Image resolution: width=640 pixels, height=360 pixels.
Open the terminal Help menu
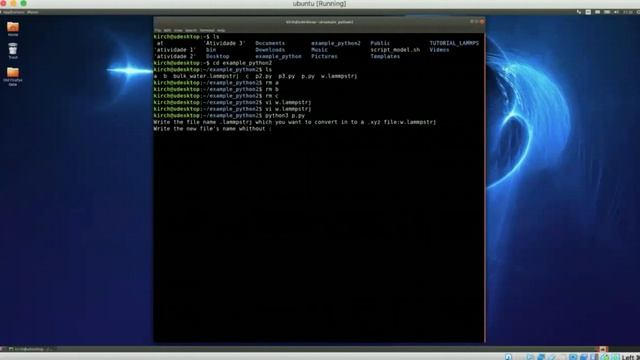[221, 30]
